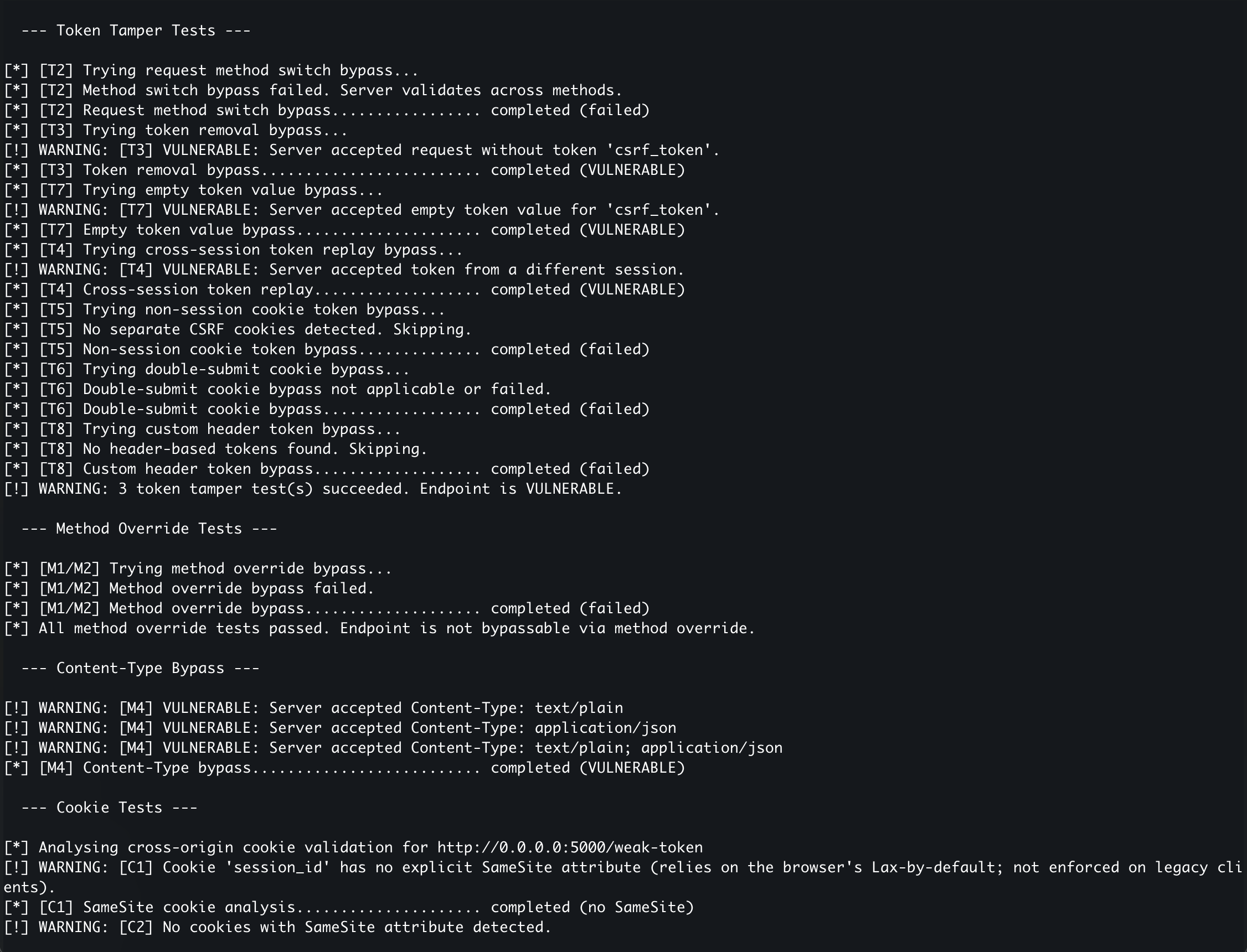
Task: Click the 'text/plain; application/json' warning line
Action: [393, 748]
